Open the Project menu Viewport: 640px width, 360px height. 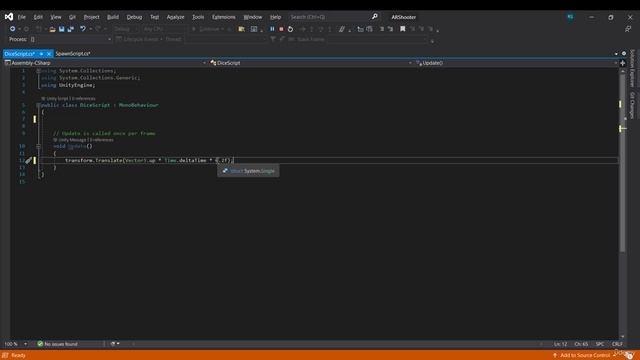91,17
